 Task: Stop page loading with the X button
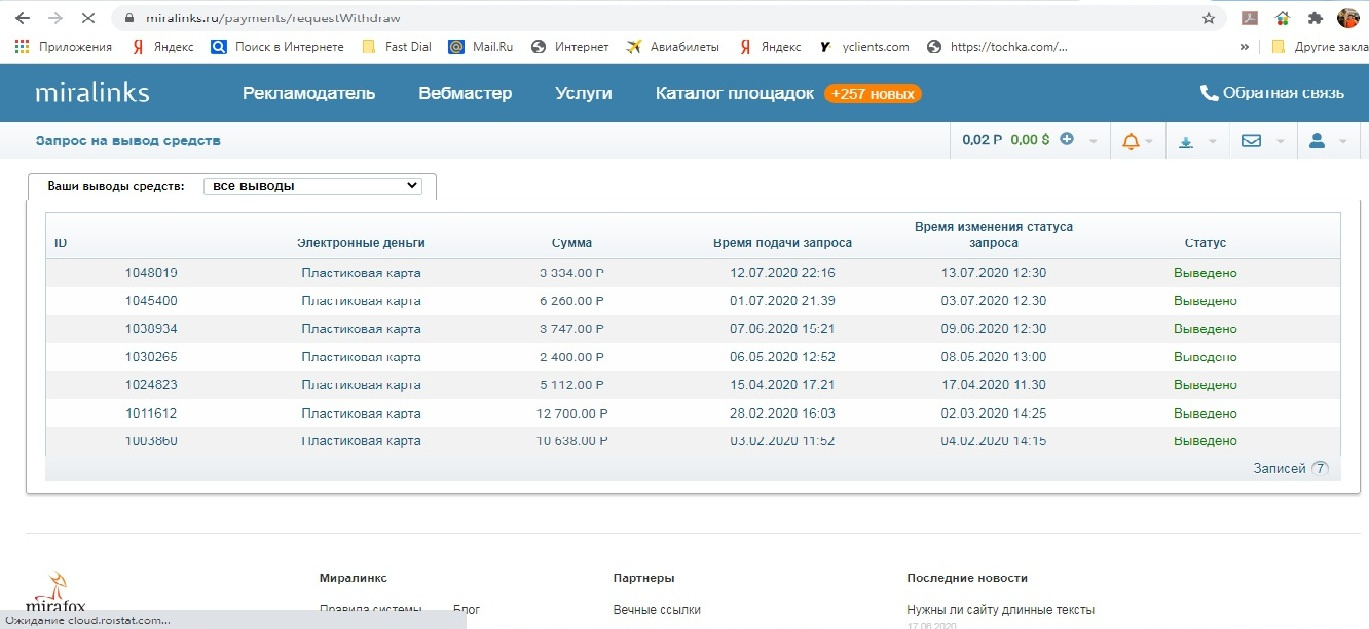point(87,18)
